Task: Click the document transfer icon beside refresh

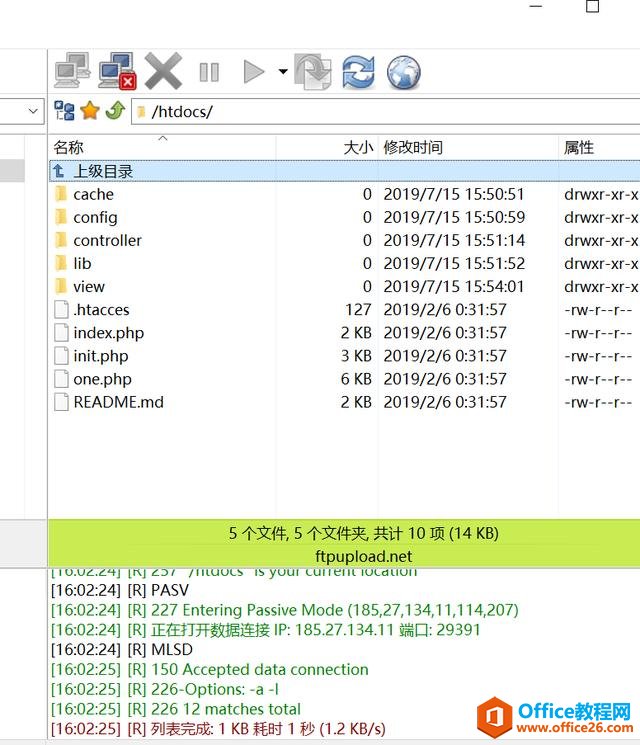Action: coord(313,72)
